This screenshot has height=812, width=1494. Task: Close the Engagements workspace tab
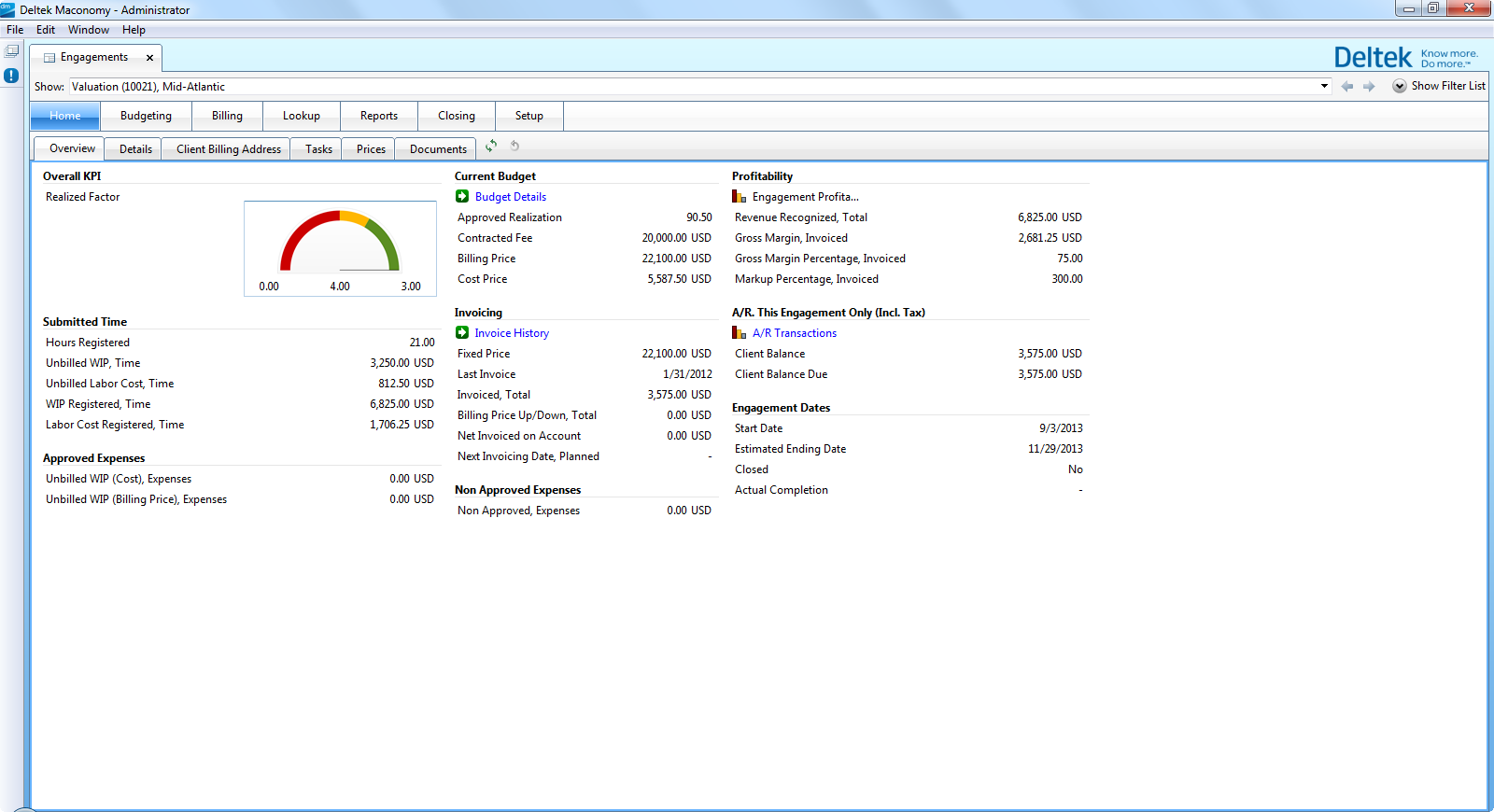pyautogui.click(x=149, y=58)
